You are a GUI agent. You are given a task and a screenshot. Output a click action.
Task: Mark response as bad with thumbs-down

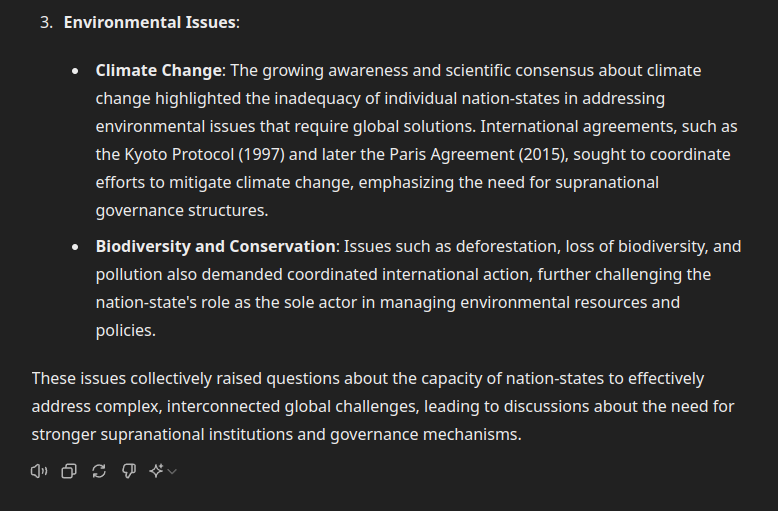pyautogui.click(x=129, y=471)
